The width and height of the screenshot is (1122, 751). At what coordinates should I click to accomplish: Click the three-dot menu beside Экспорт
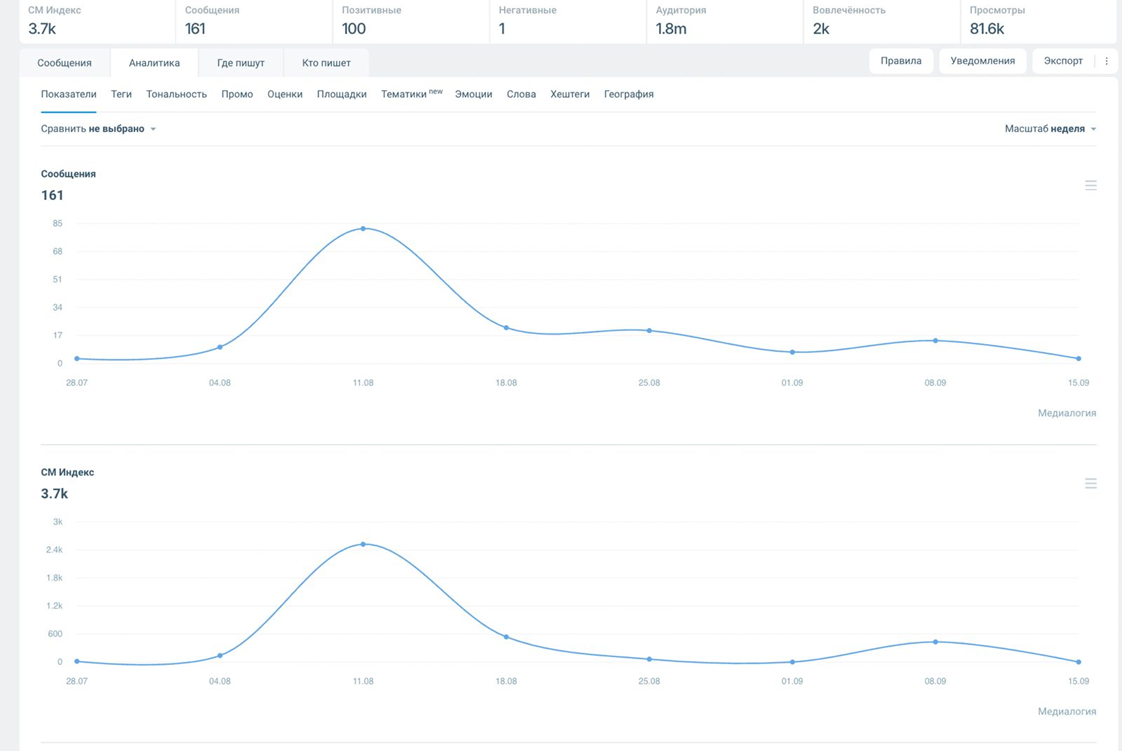1106,61
